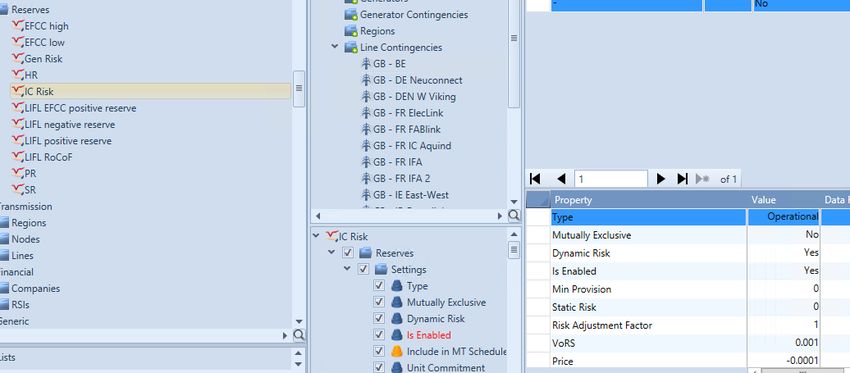Click the Lists panel expand arrow

coord(298,353)
